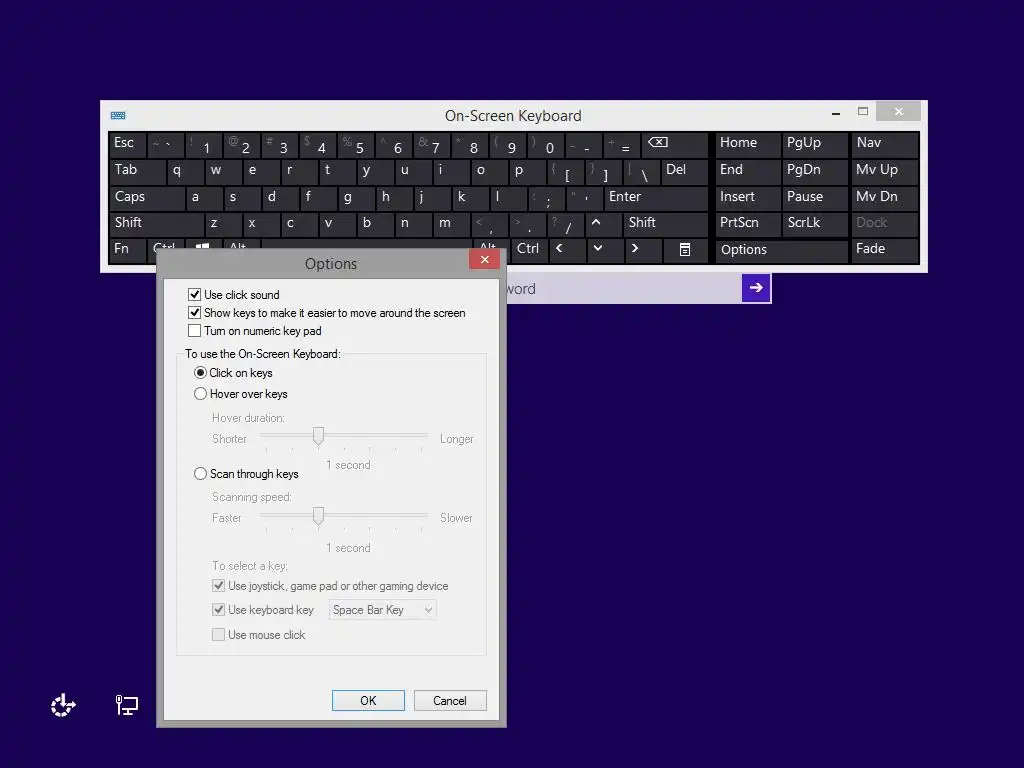
Task: Click OK in Options dialog
Action: pos(368,701)
